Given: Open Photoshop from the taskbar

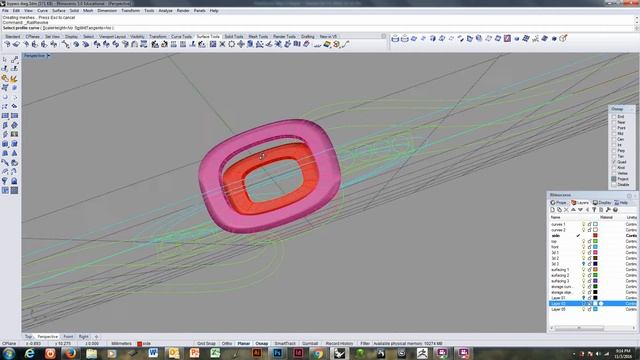Looking at the screenshot, I should pyautogui.click(x=278, y=353).
